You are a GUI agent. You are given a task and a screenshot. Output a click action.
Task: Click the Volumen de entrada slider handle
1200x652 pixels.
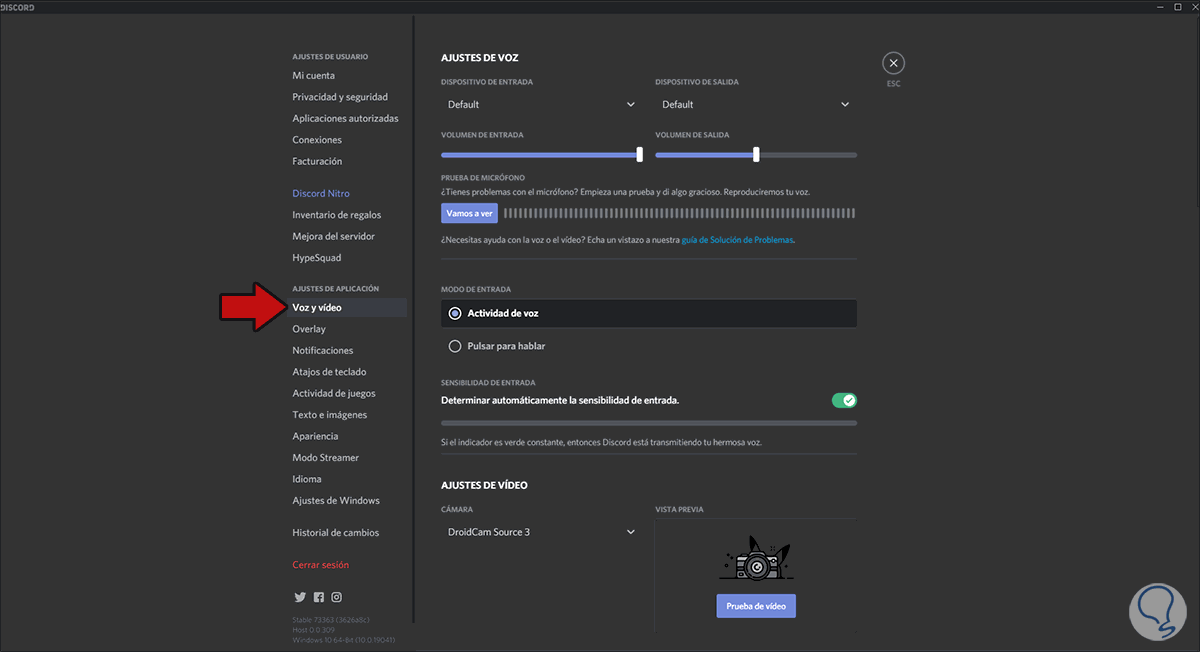click(639, 154)
